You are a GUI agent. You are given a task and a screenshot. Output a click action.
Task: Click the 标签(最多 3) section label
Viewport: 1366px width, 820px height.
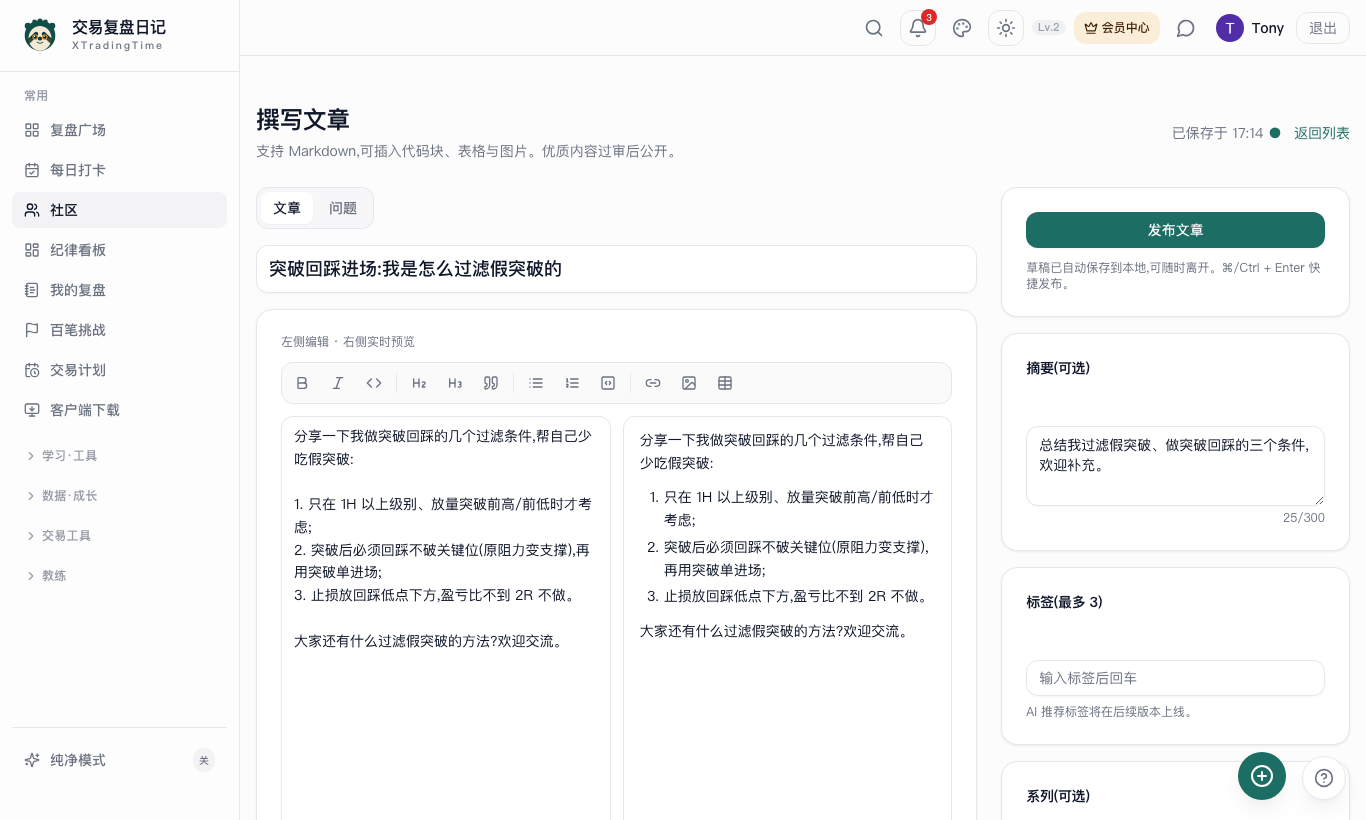(1064, 602)
